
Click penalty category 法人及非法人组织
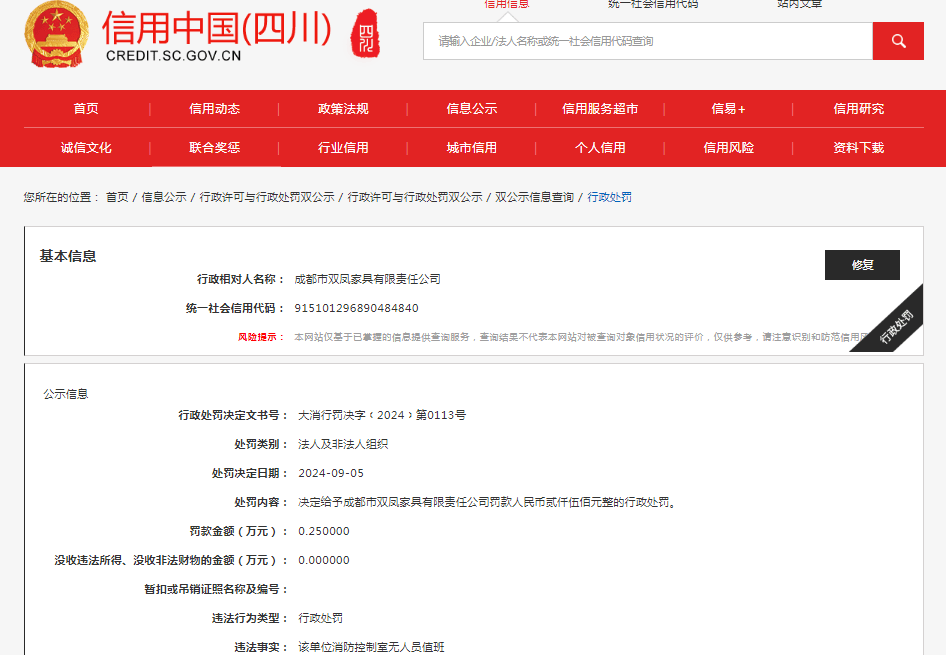343,445
